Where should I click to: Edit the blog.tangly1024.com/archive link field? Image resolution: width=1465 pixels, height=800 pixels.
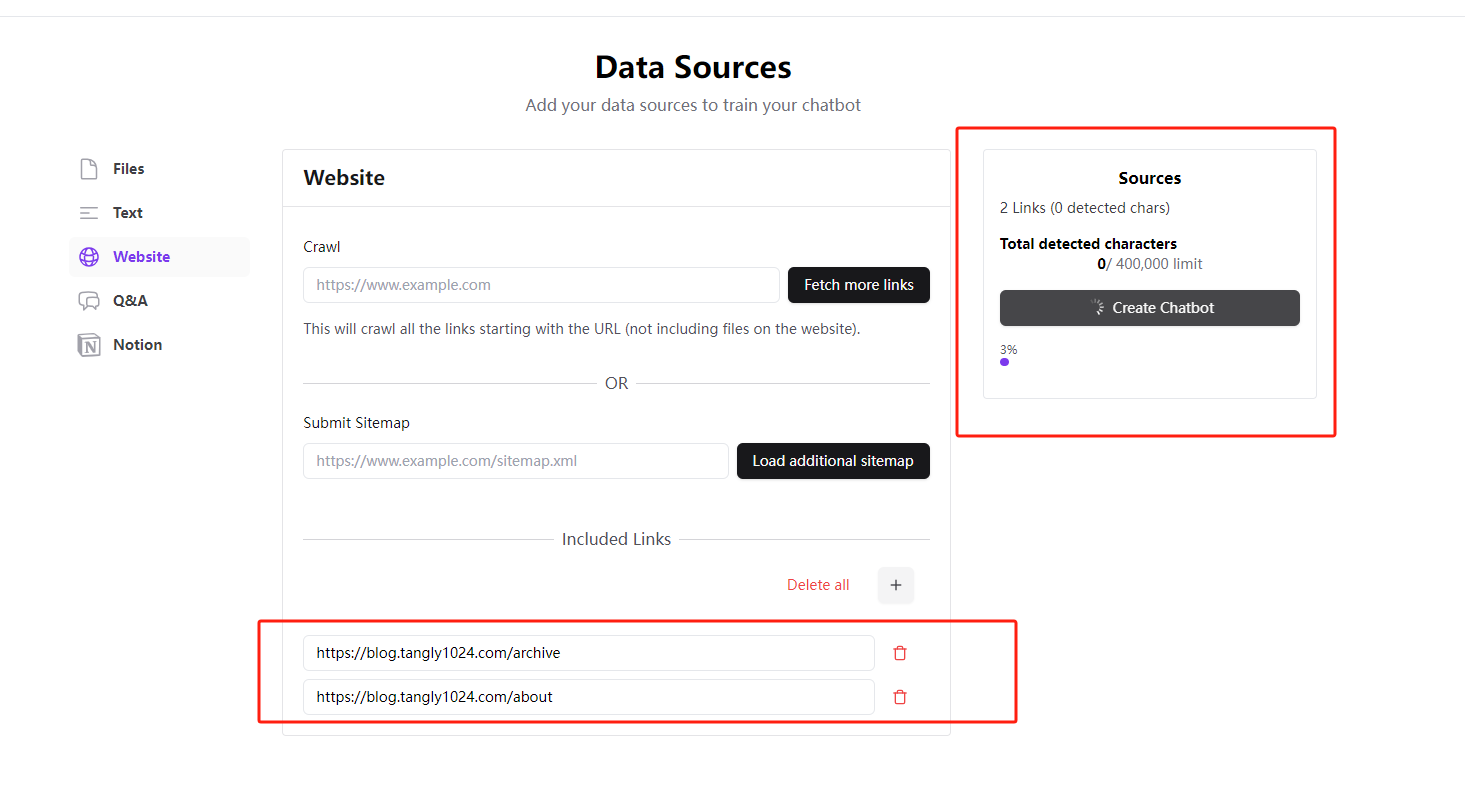coord(589,653)
